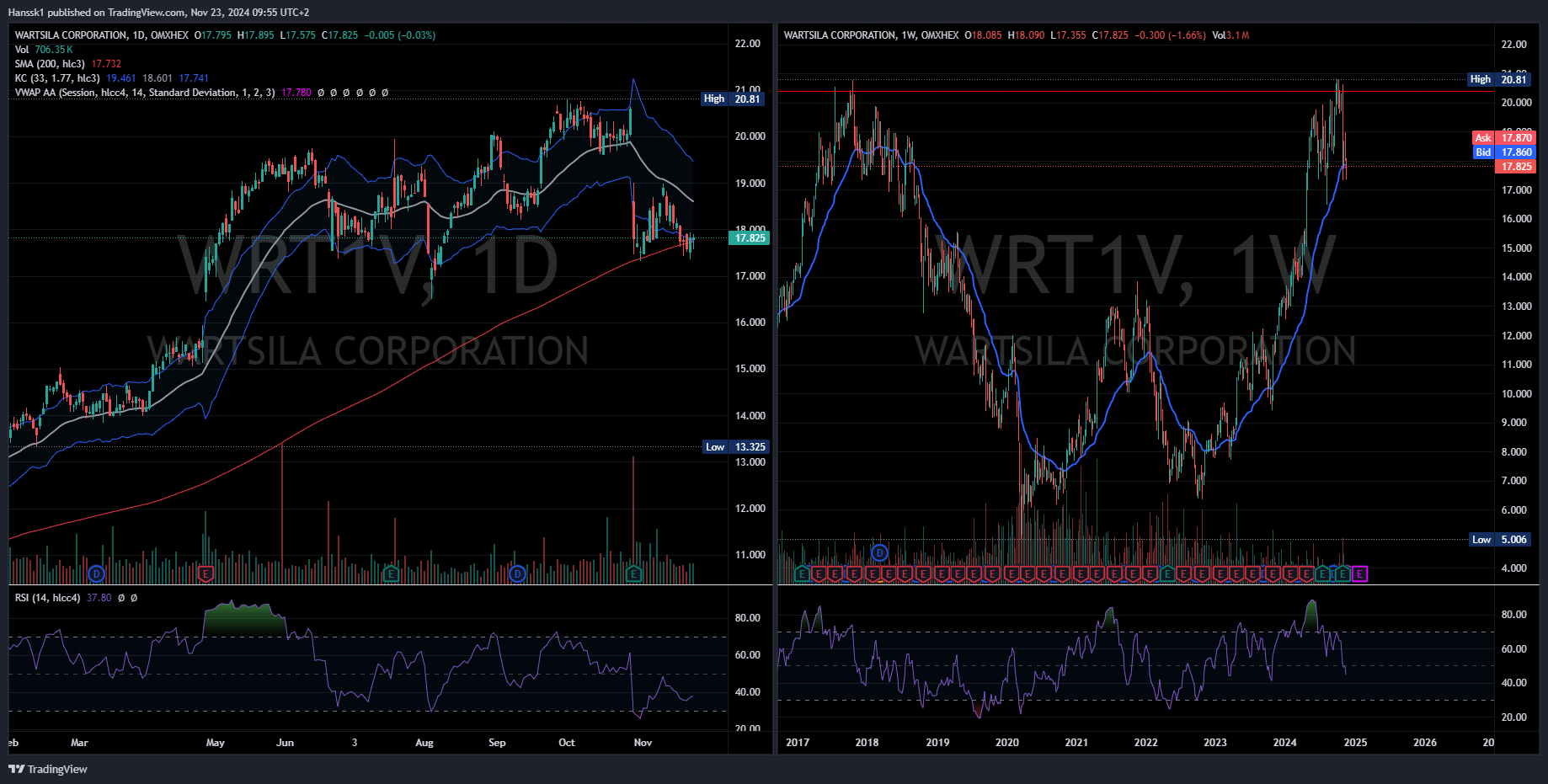This screenshot has width=1548, height=784.
Task: Click the Nov label on the daily time axis
Action: tap(643, 743)
